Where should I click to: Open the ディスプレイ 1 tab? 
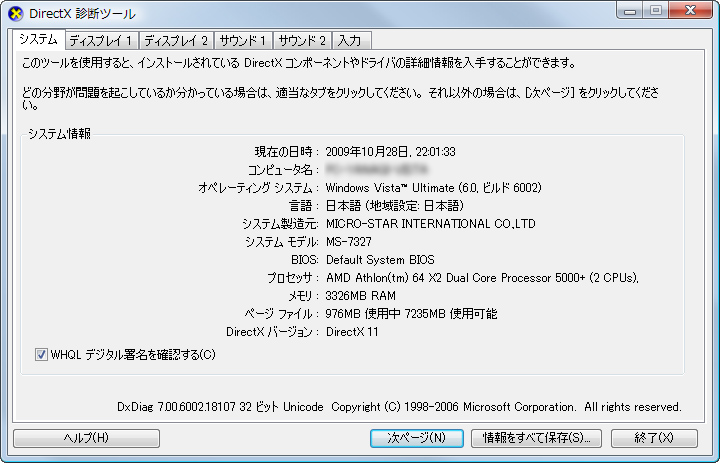[x=101, y=40]
